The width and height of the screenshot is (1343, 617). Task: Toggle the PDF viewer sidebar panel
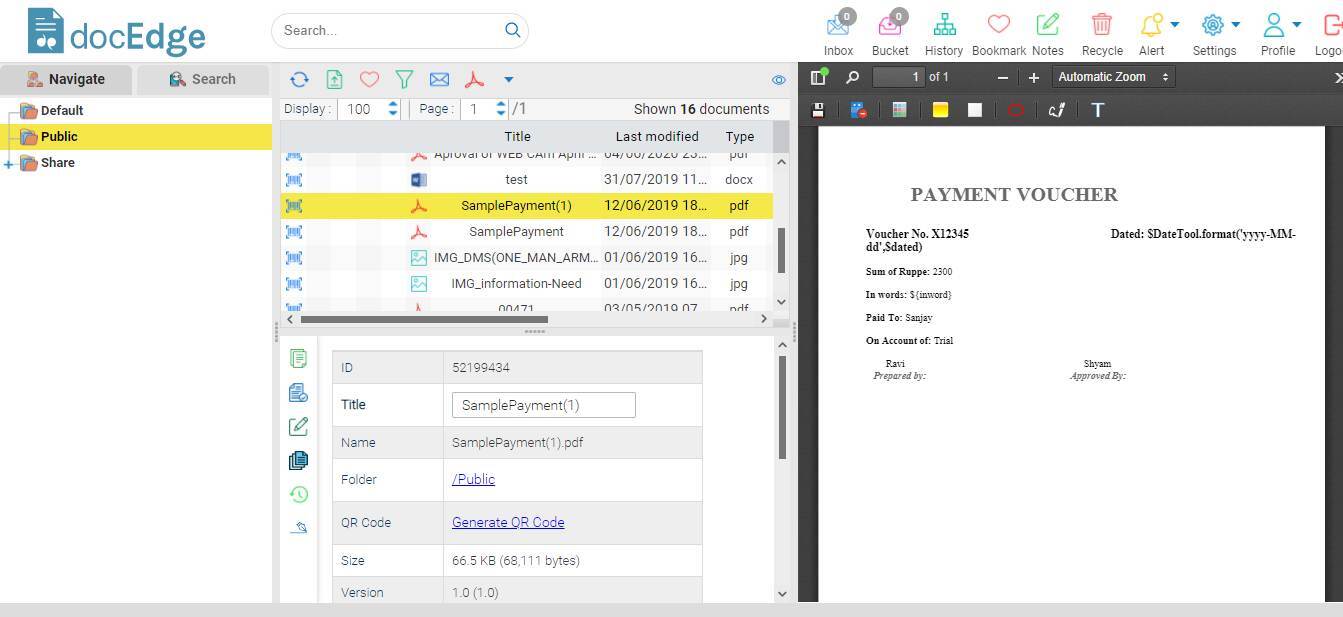[x=819, y=76]
